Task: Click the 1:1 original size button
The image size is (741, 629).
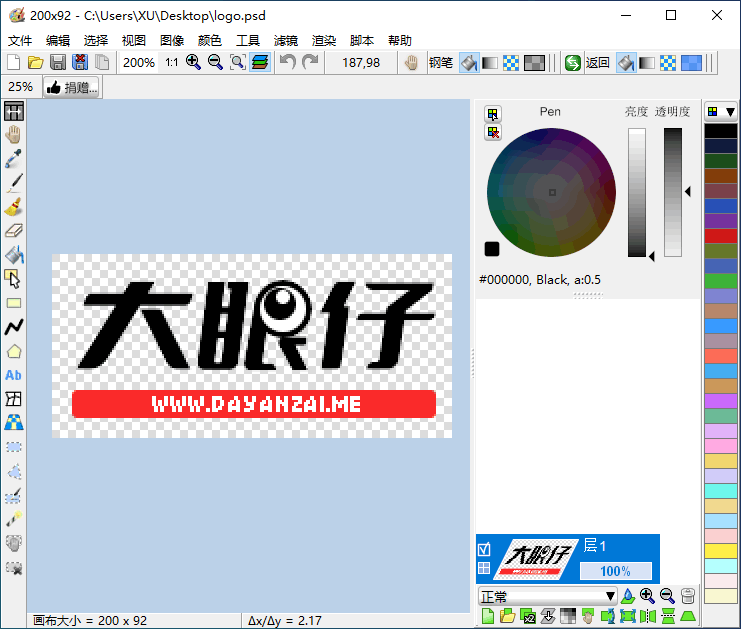Action: click(172, 62)
